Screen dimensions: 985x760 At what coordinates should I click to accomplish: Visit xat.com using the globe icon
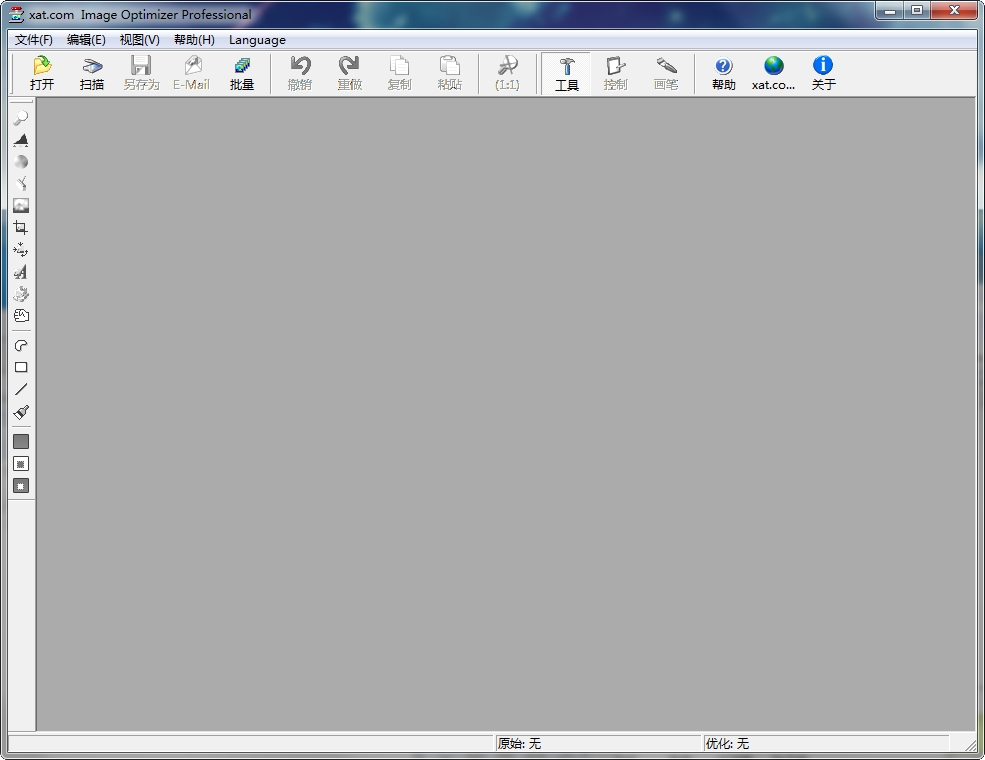[772, 72]
